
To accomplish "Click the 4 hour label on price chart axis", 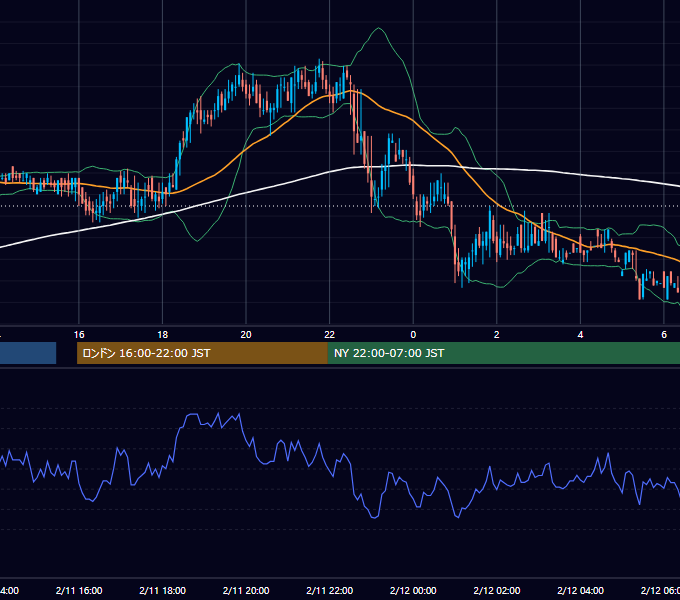I will pos(580,335).
